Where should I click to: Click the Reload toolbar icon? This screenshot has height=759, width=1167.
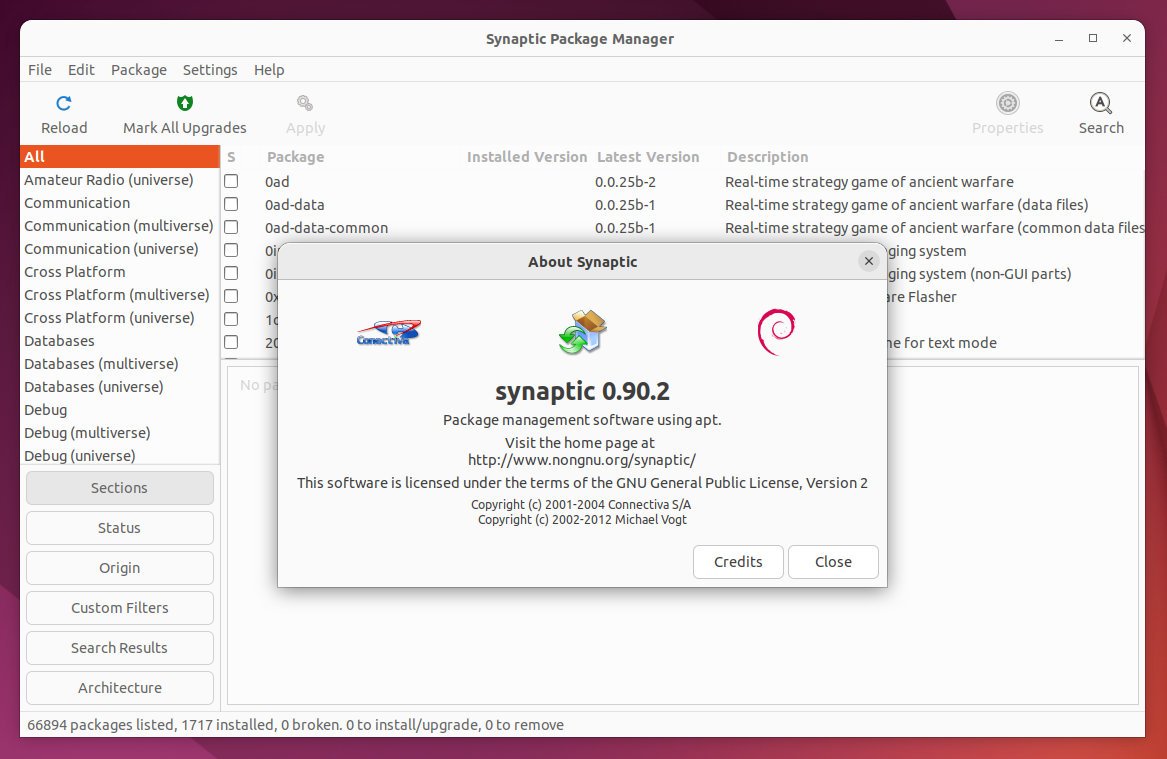[63, 103]
